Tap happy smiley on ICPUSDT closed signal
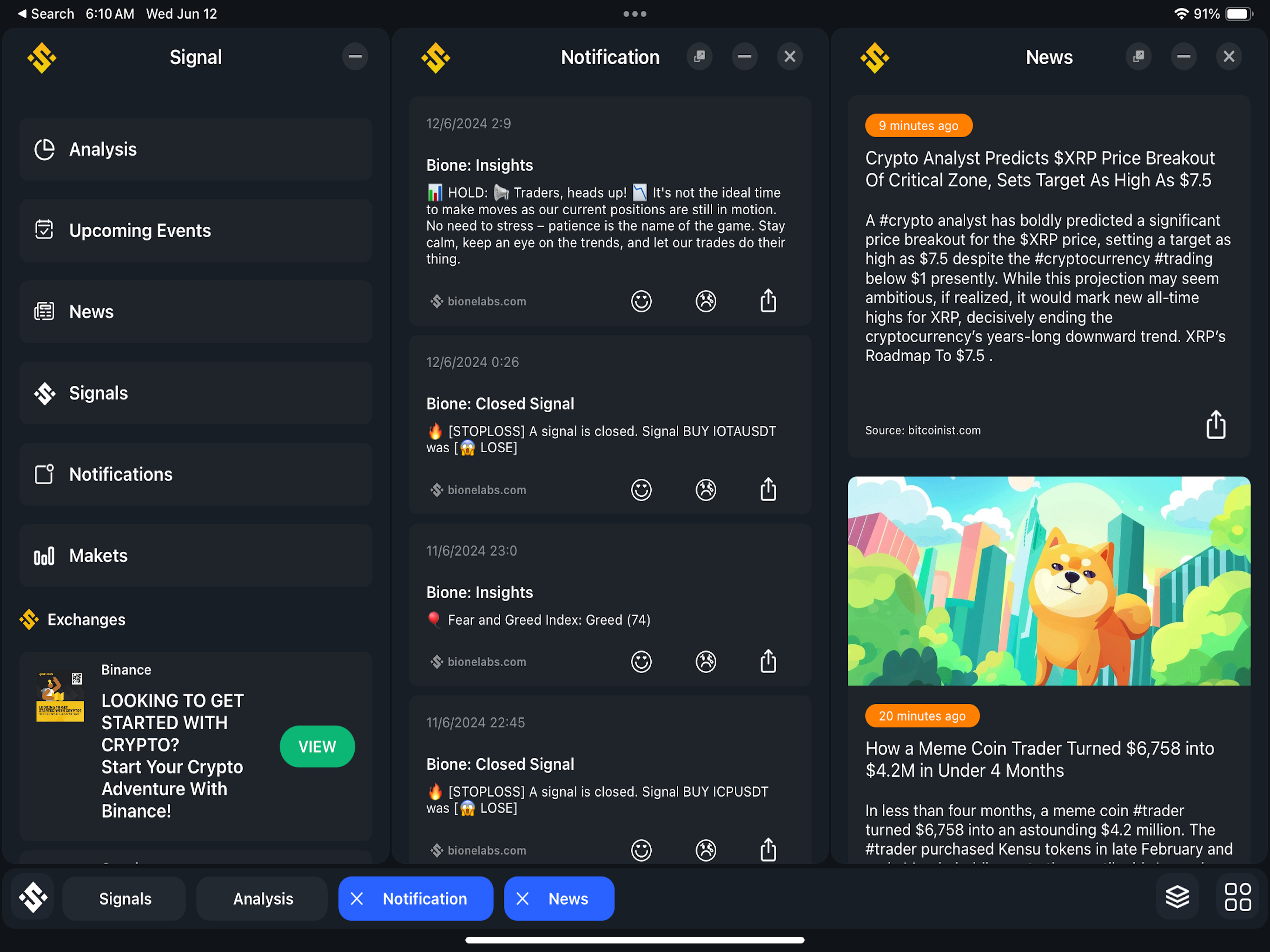This screenshot has width=1270, height=952. point(641,850)
